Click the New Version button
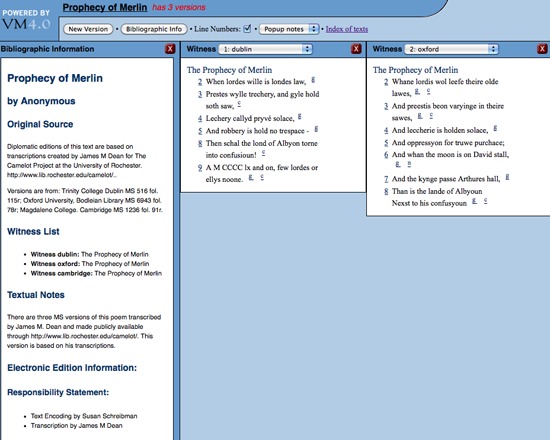This screenshot has width=550, height=440. 88,29
